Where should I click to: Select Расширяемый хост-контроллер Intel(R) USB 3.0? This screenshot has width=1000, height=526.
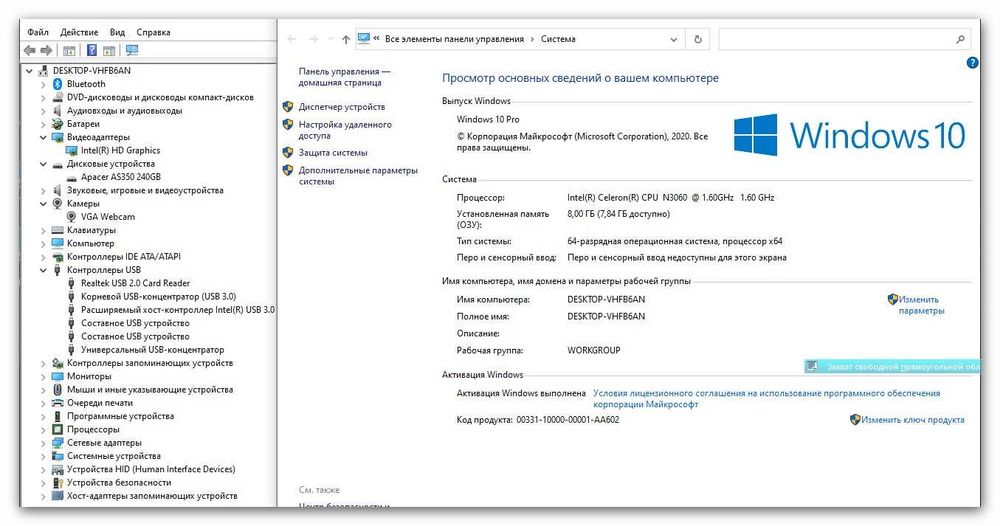[x=177, y=310]
